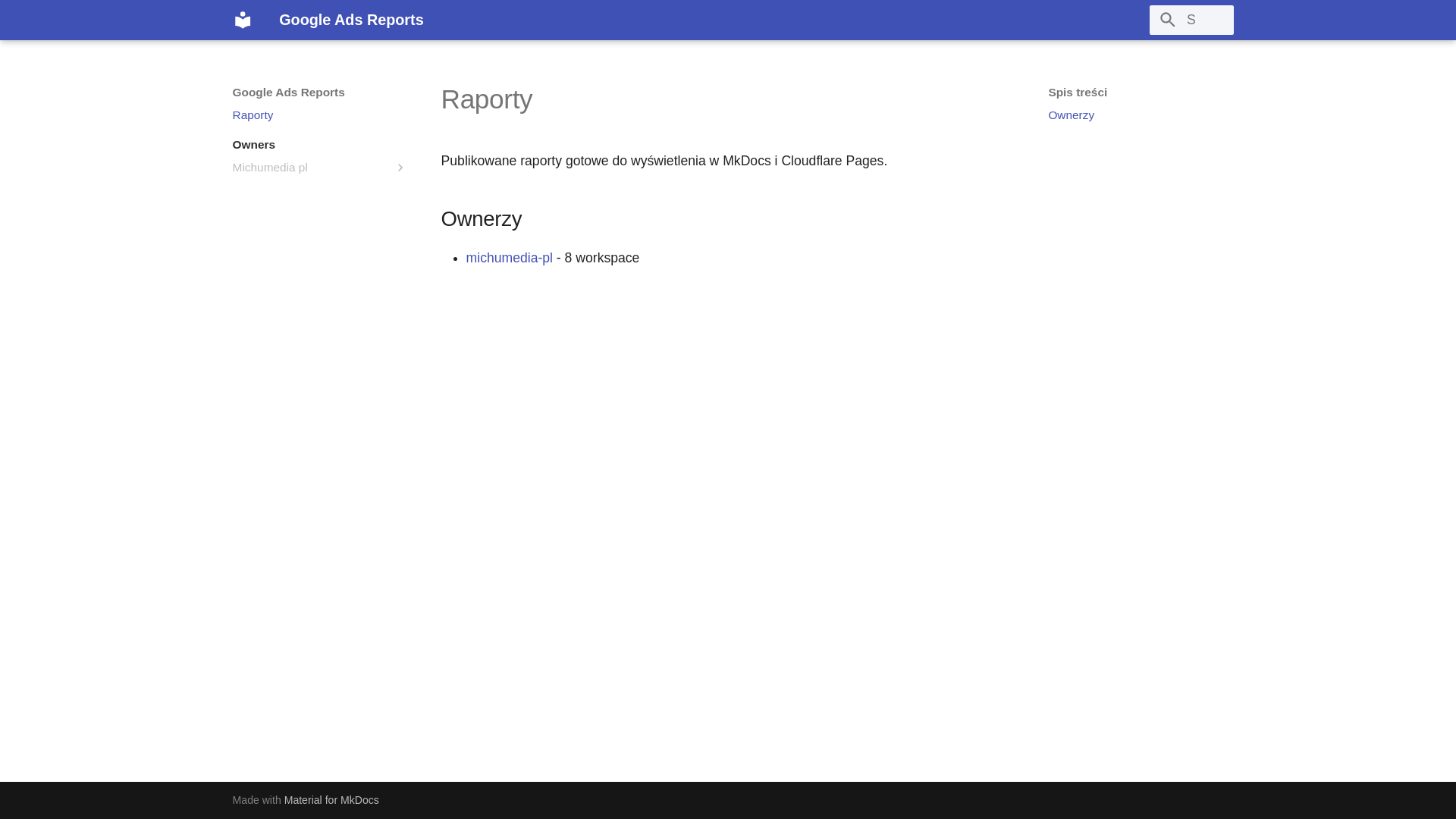Click the 'Publikowane raporty' description paragraph

(664, 161)
